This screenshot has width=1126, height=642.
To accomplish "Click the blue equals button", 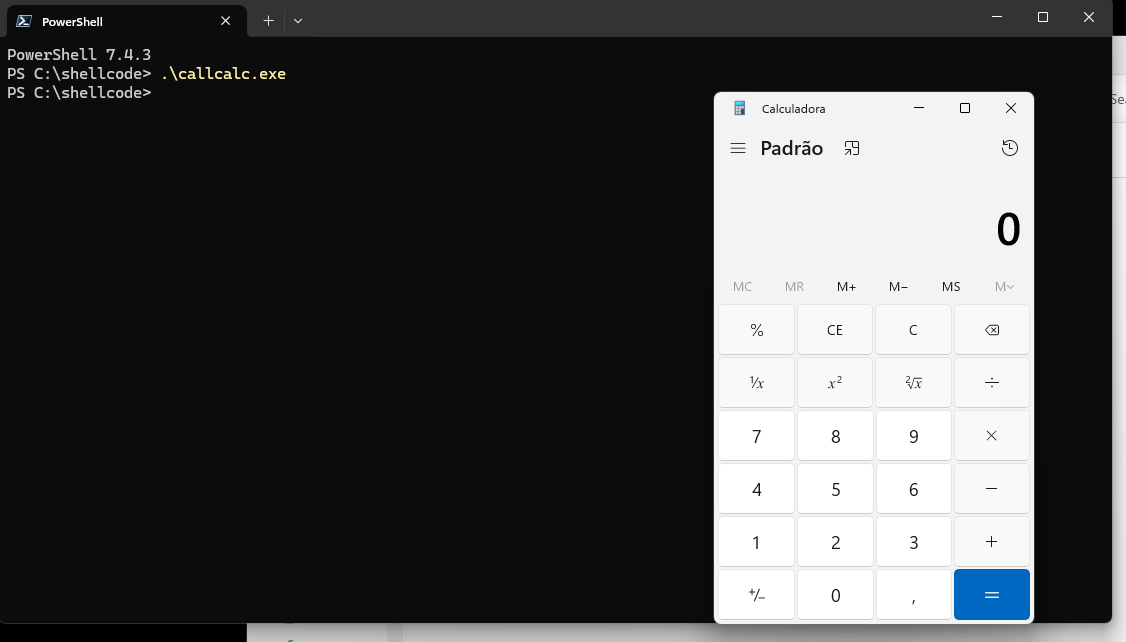I will coord(992,595).
